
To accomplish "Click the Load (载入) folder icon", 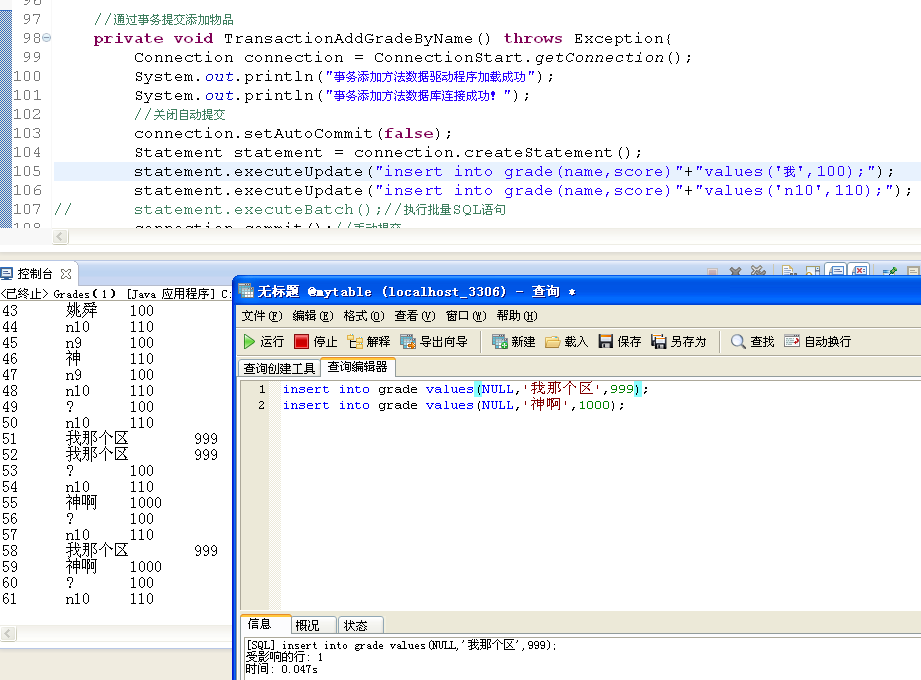I will pos(552,342).
